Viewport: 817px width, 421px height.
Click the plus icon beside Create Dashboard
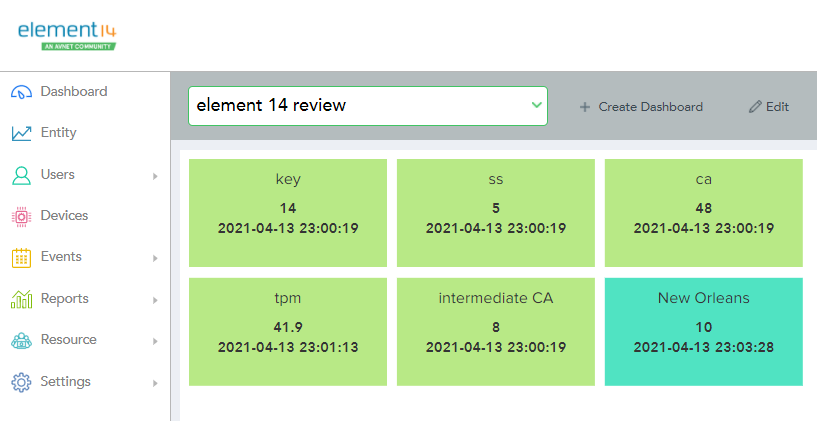(x=585, y=107)
